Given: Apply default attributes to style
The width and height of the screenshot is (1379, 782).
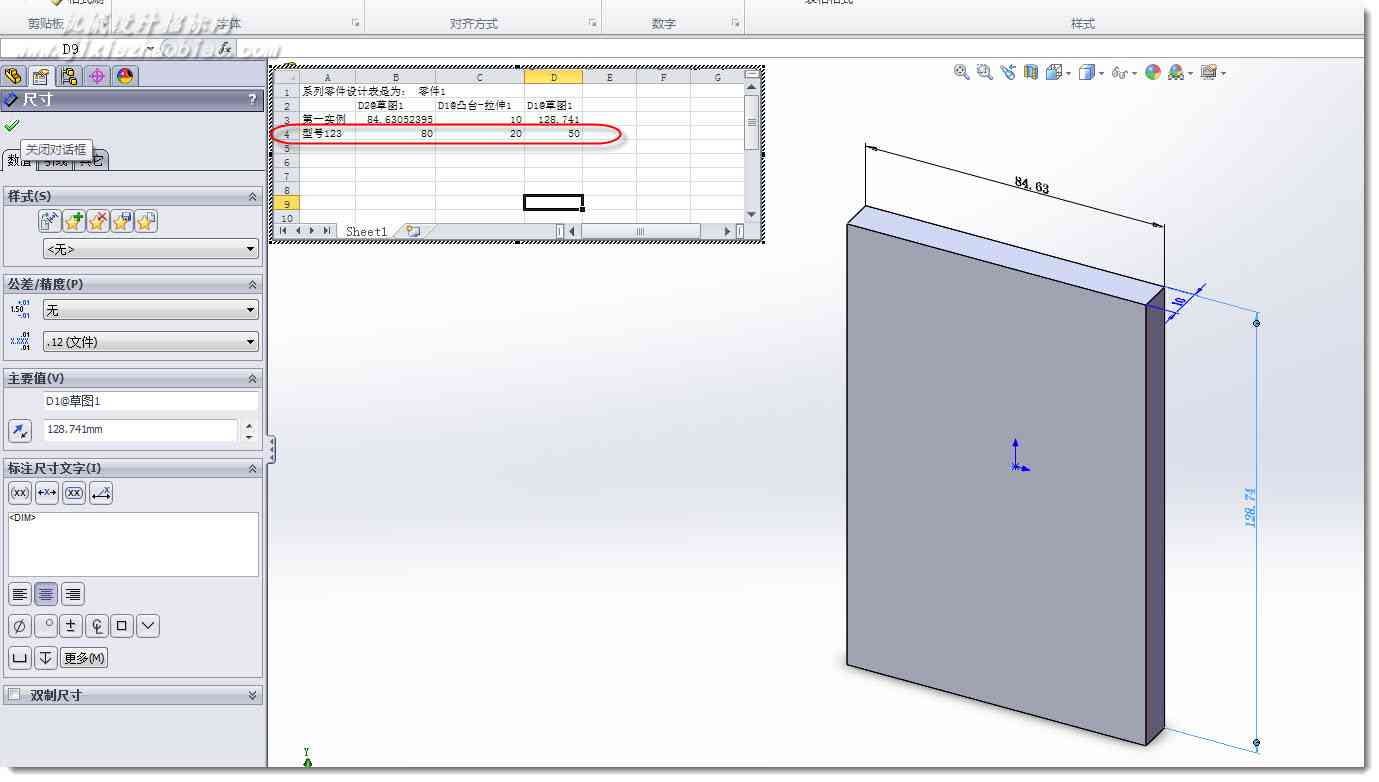Looking at the screenshot, I should click(50, 221).
